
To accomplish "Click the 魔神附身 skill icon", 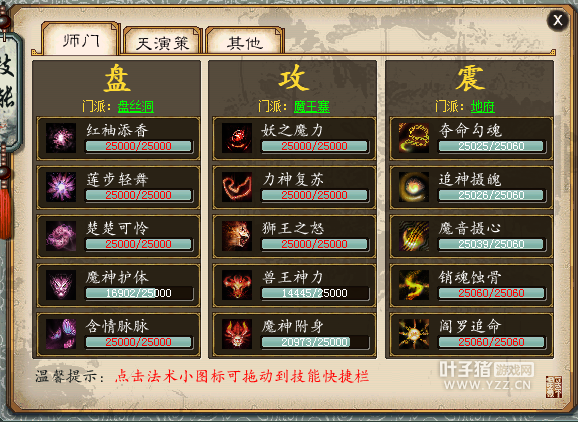I will point(237,334).
